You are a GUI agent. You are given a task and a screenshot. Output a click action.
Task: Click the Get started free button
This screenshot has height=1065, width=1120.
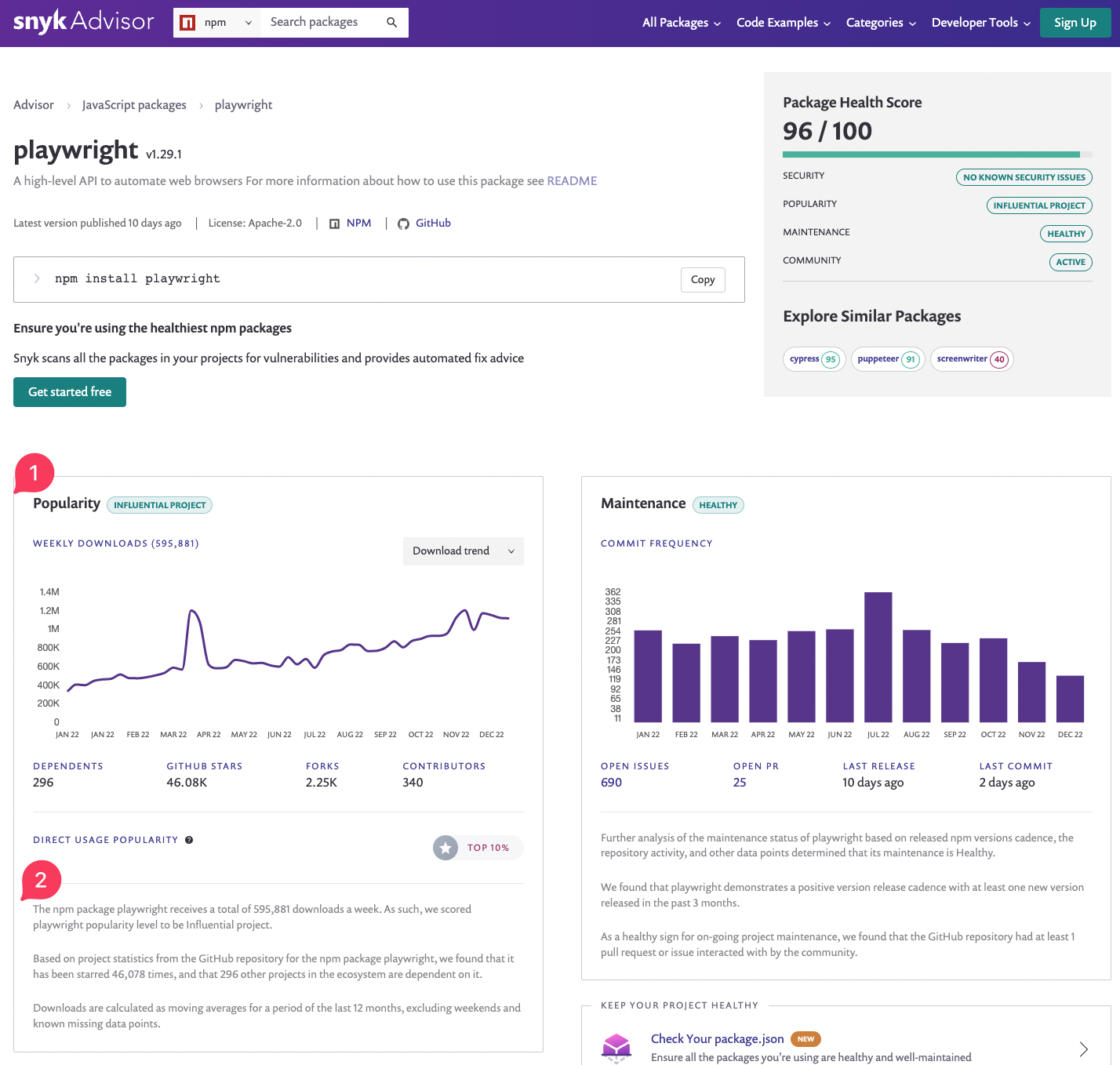tap(70, 392)
